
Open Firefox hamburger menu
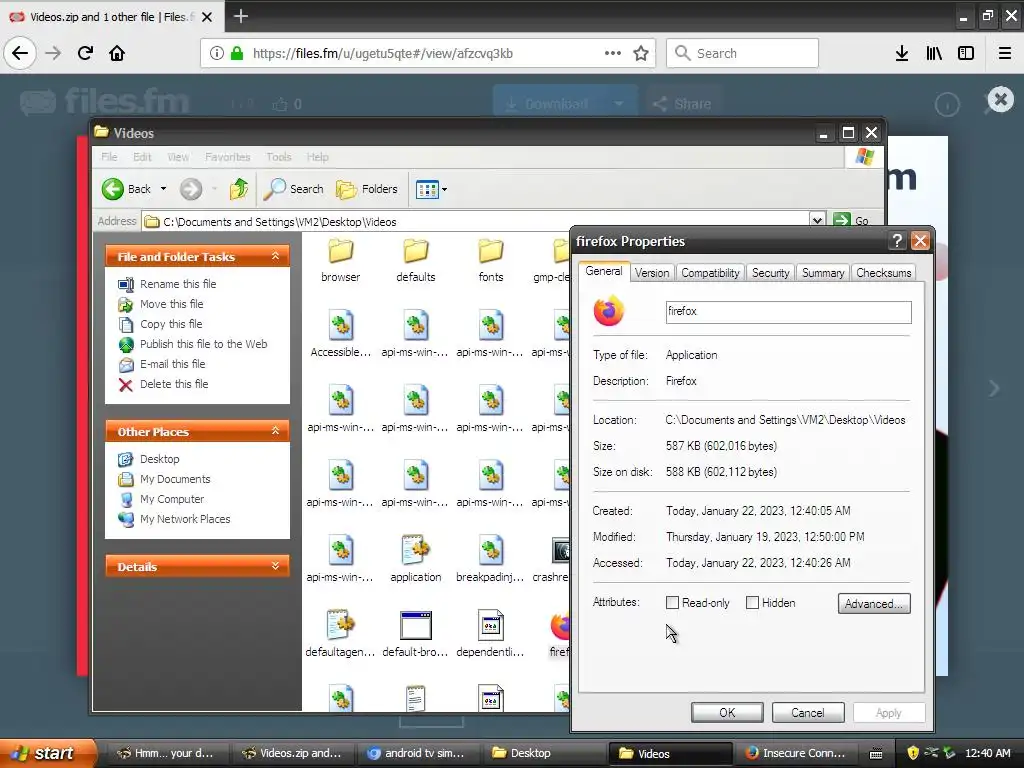[x=1004, y=53]
